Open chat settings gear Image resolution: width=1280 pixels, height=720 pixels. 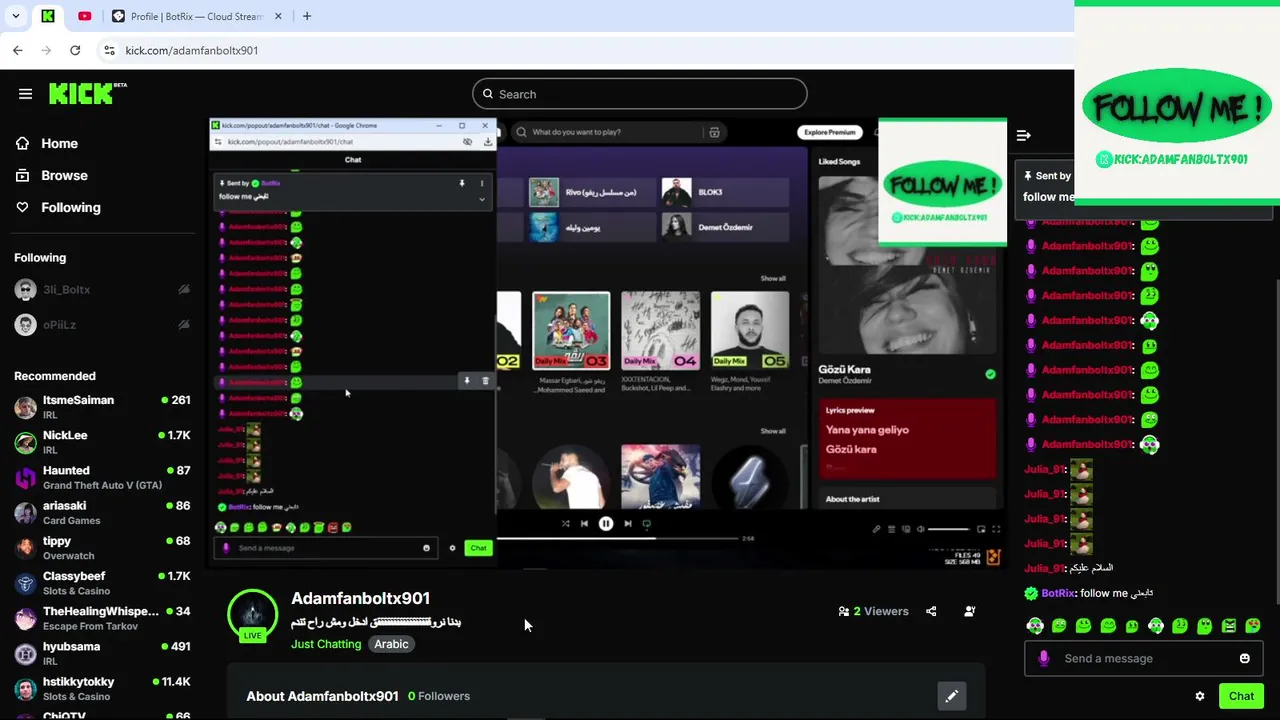click(1200, 696)
